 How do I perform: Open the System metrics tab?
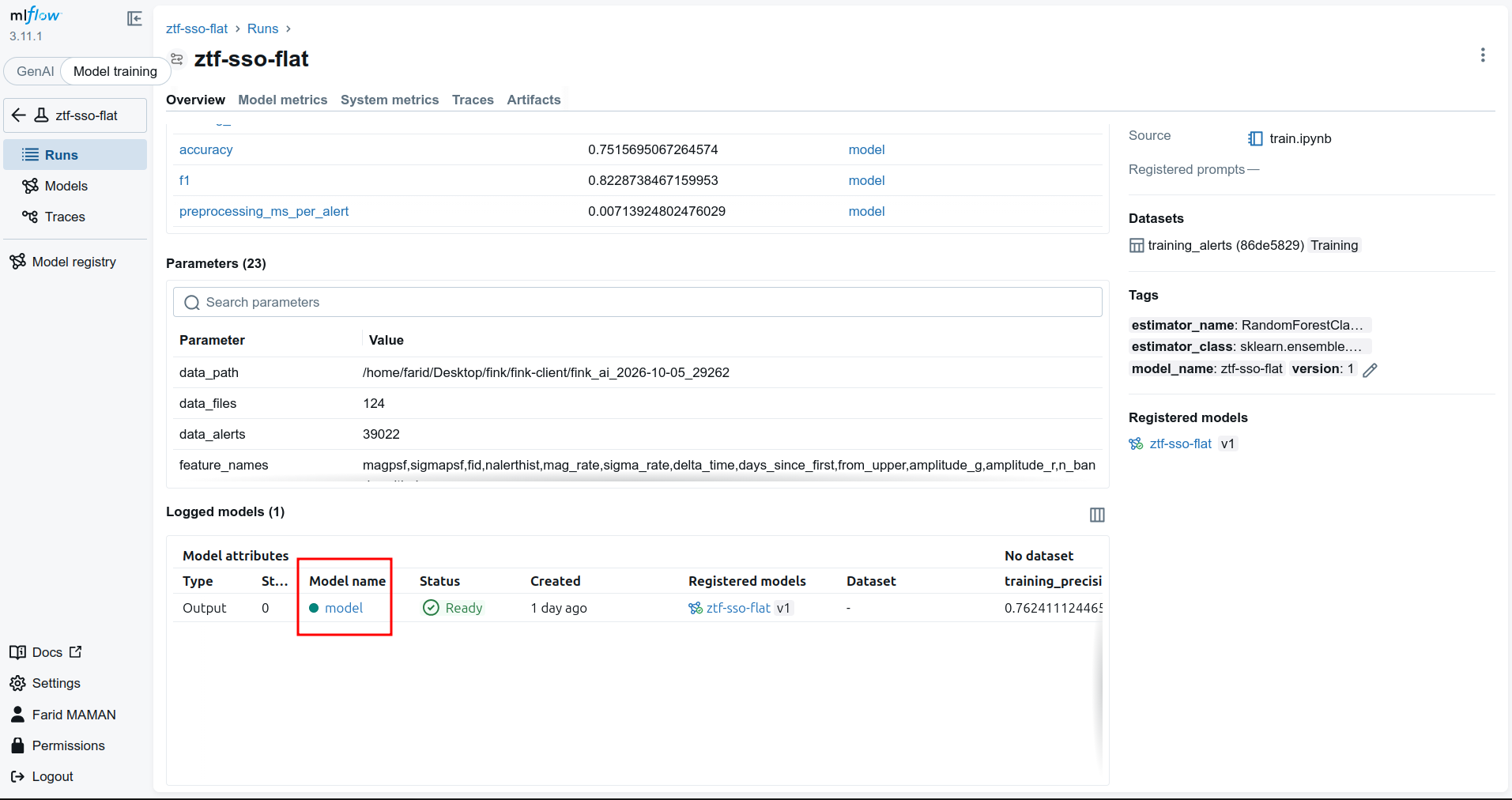[389, 100]
